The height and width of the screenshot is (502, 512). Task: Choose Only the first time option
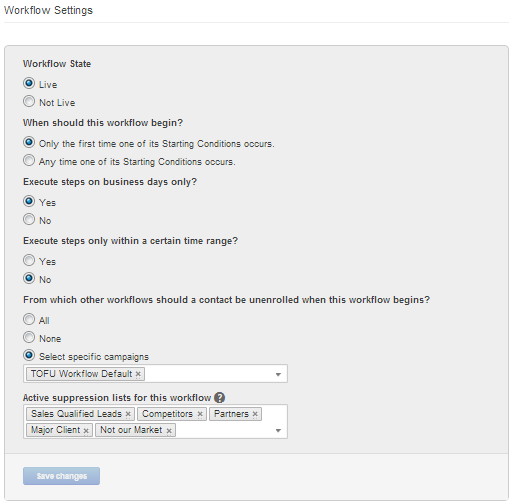29,142
